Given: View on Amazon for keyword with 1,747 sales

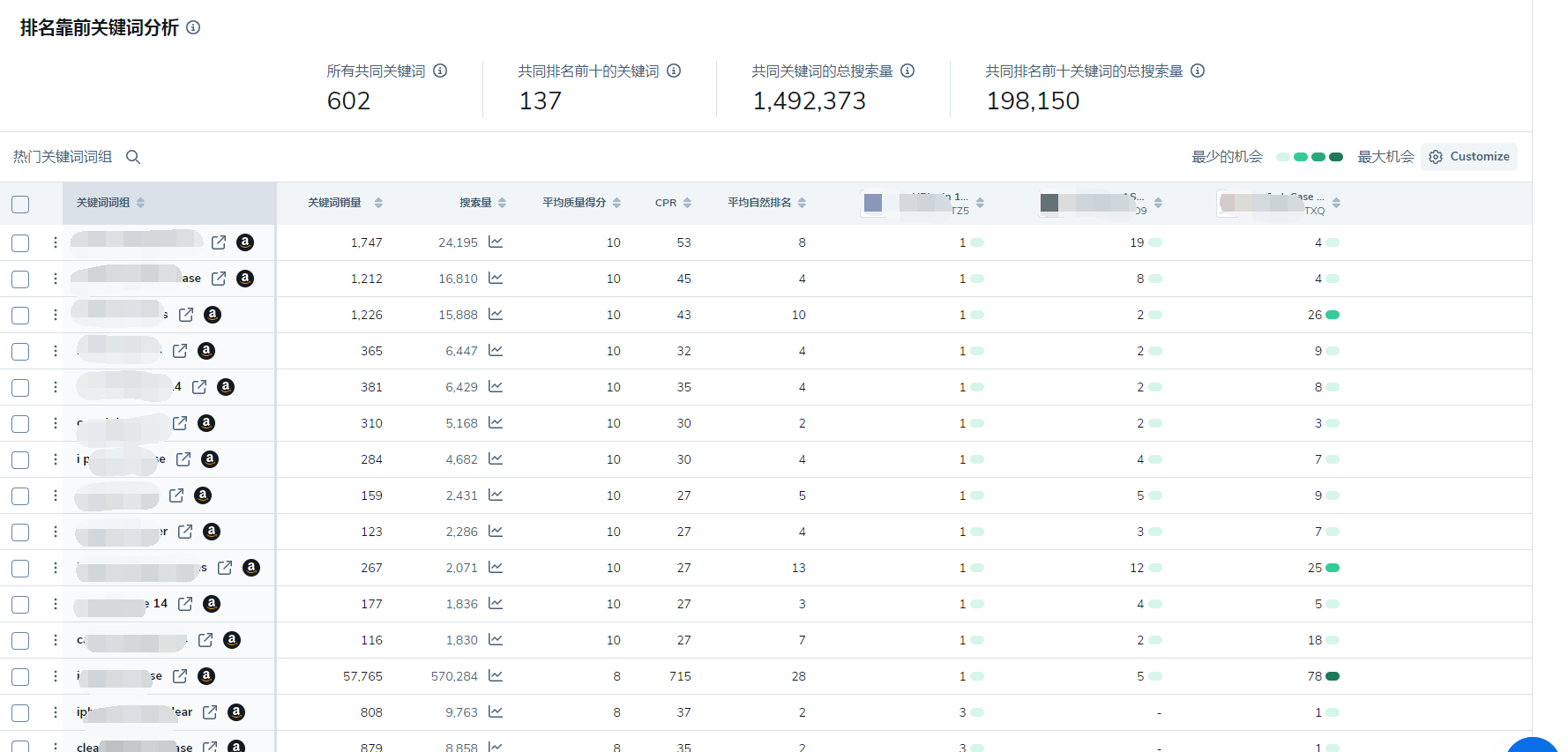Looking at the screenshot, I should pyautogui.click(x=245, y=242).
